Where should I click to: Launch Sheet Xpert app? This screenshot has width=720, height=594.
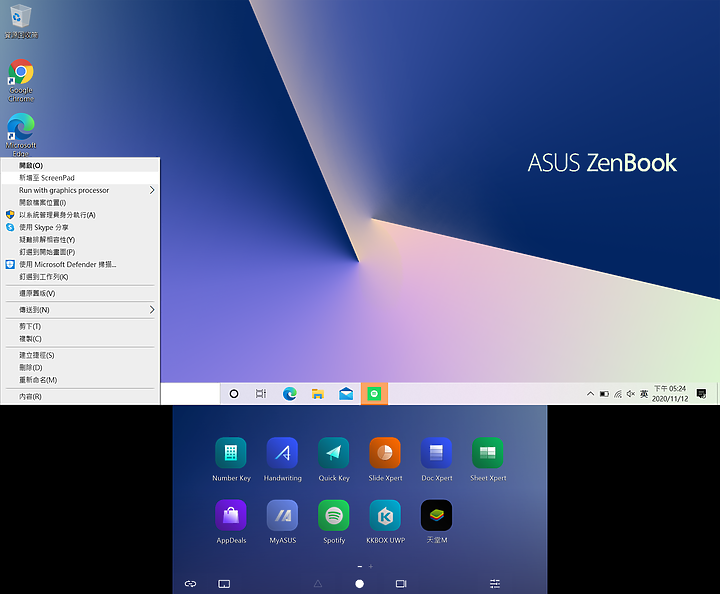[x=488, y=453]
